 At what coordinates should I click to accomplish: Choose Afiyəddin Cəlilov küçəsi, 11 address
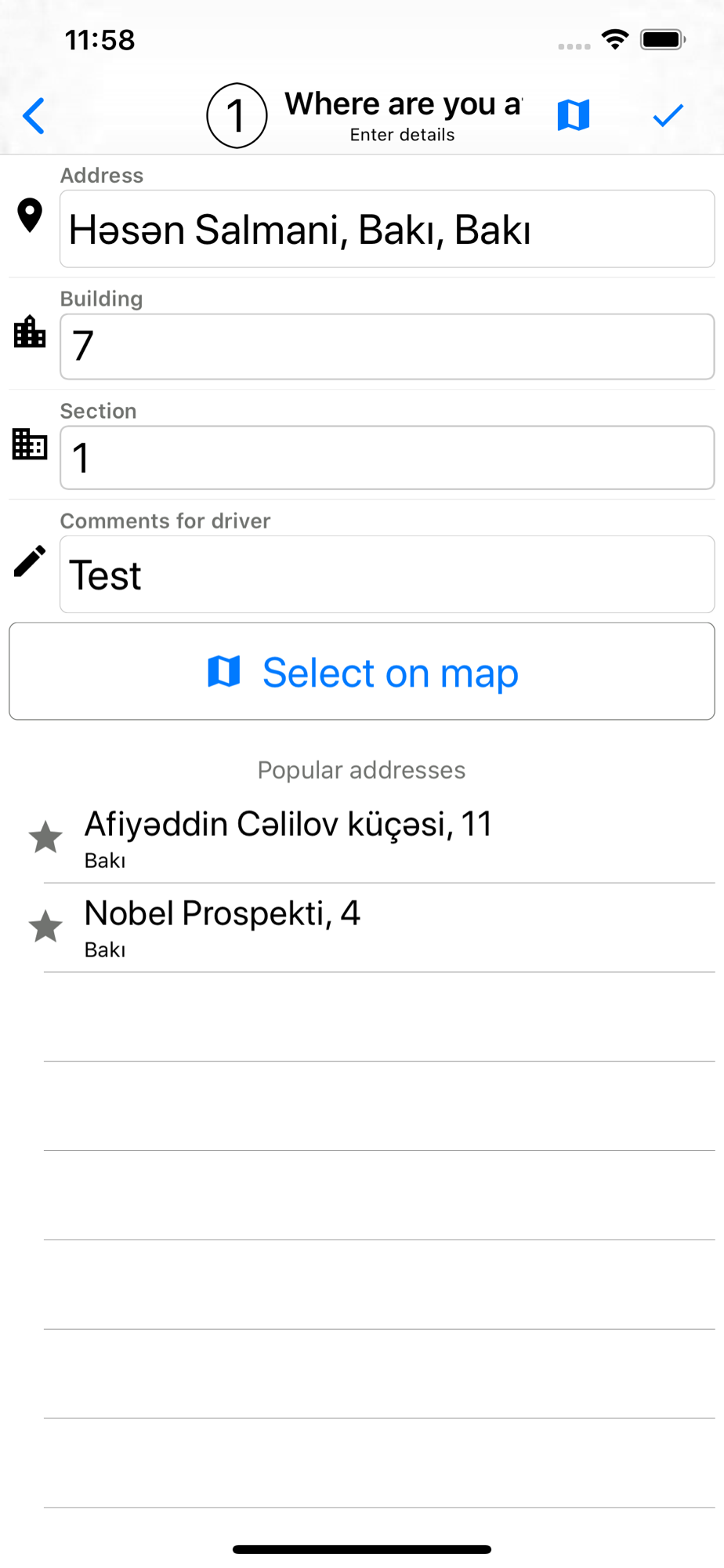pos(379,838)
